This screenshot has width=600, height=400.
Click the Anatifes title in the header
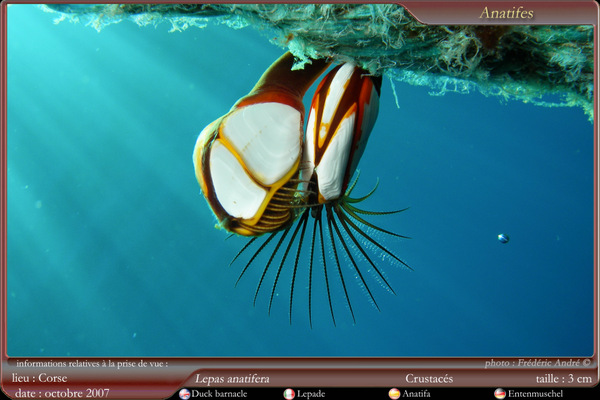point(506,13)
